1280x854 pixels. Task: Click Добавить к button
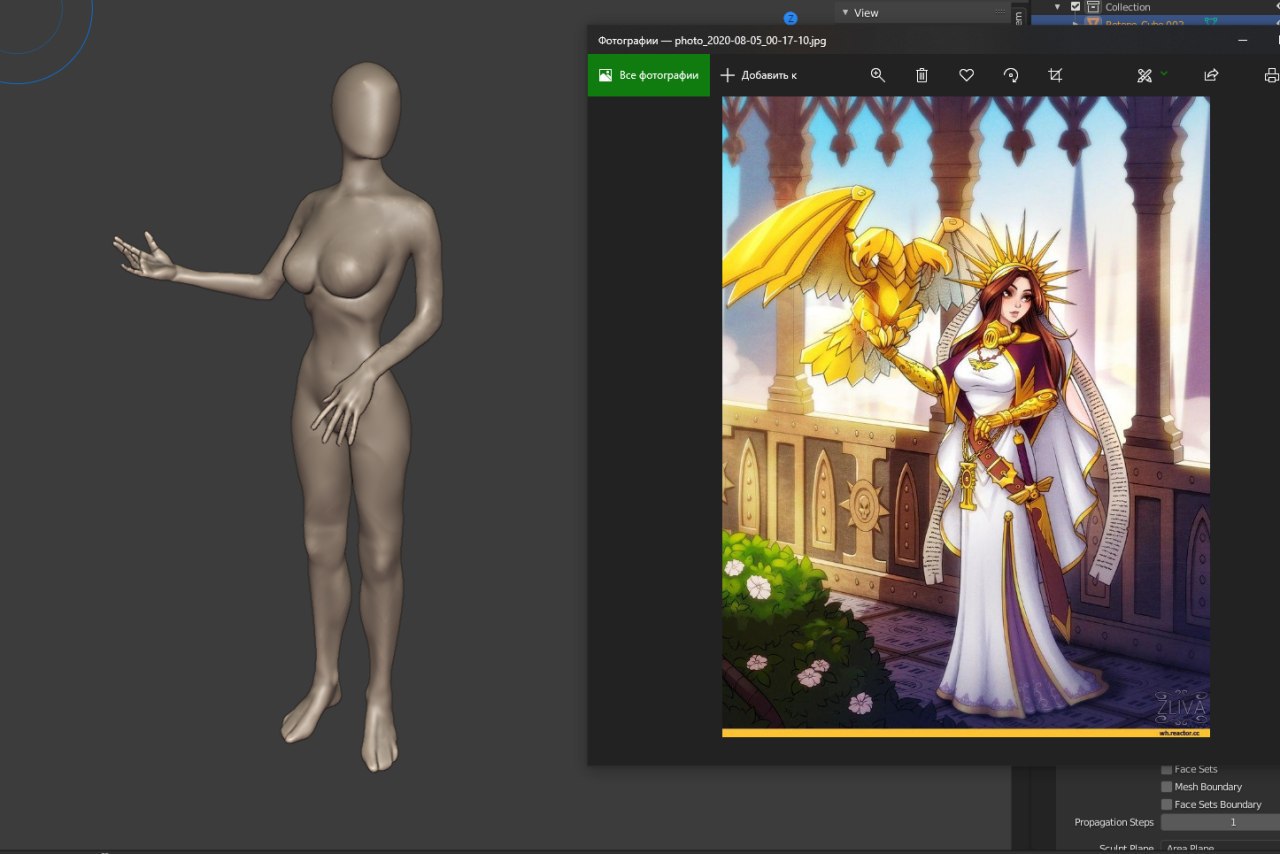point(759,75)
